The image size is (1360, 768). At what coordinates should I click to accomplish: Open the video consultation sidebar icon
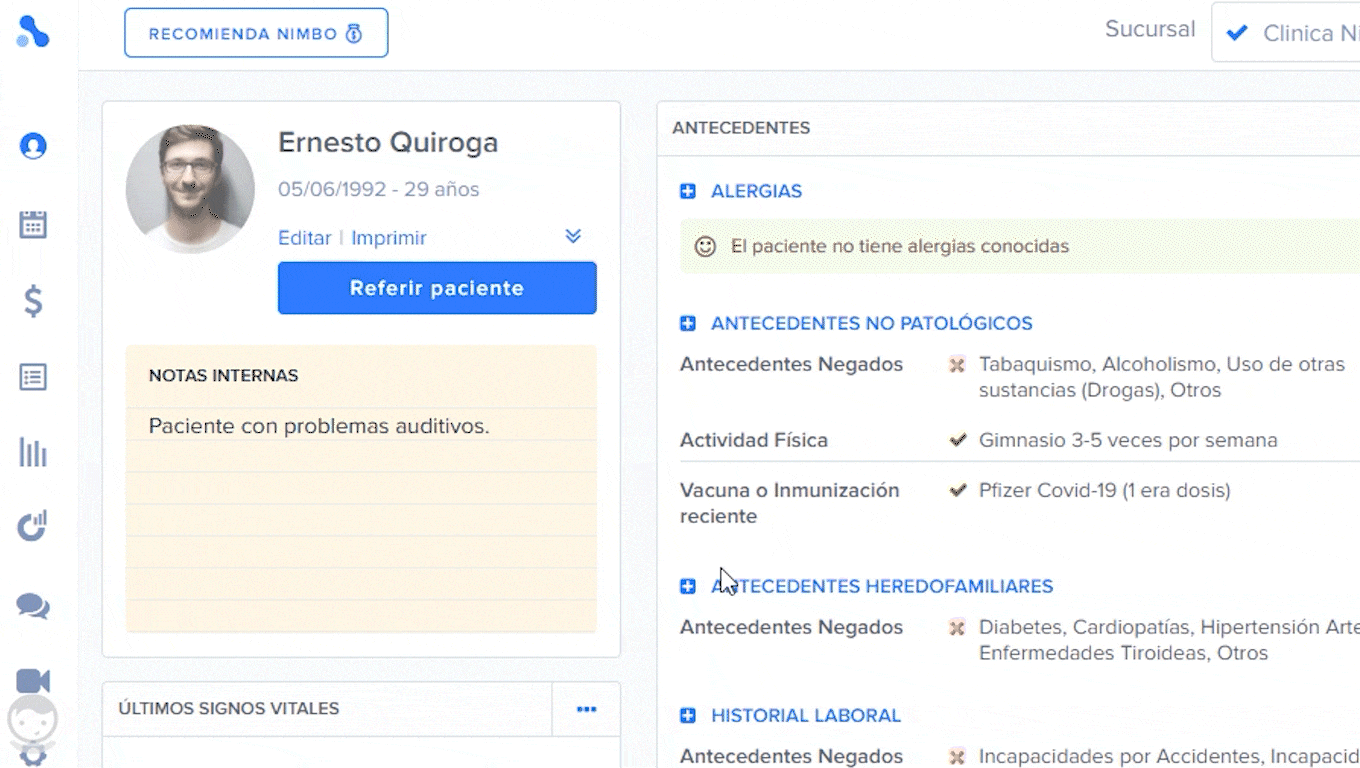click(x=33, y=680)
